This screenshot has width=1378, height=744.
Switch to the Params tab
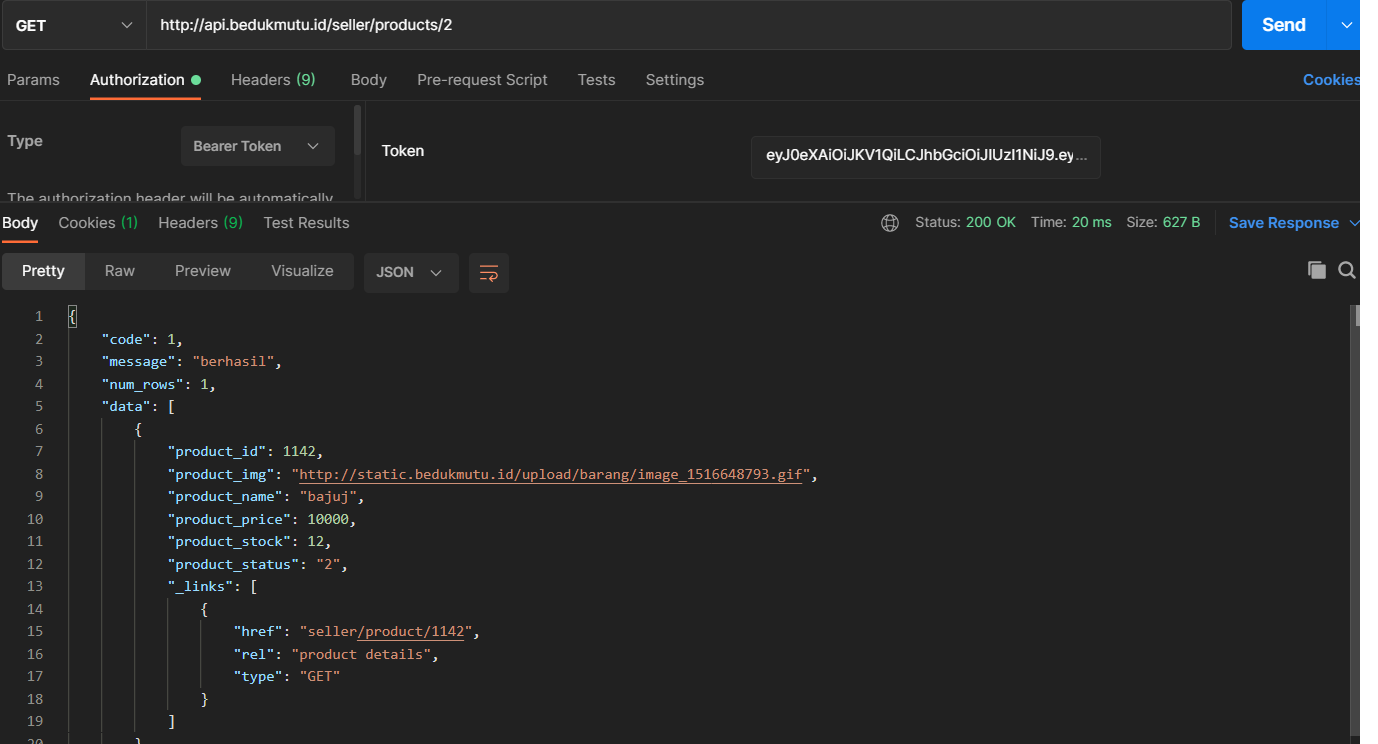tap(33, 80)
